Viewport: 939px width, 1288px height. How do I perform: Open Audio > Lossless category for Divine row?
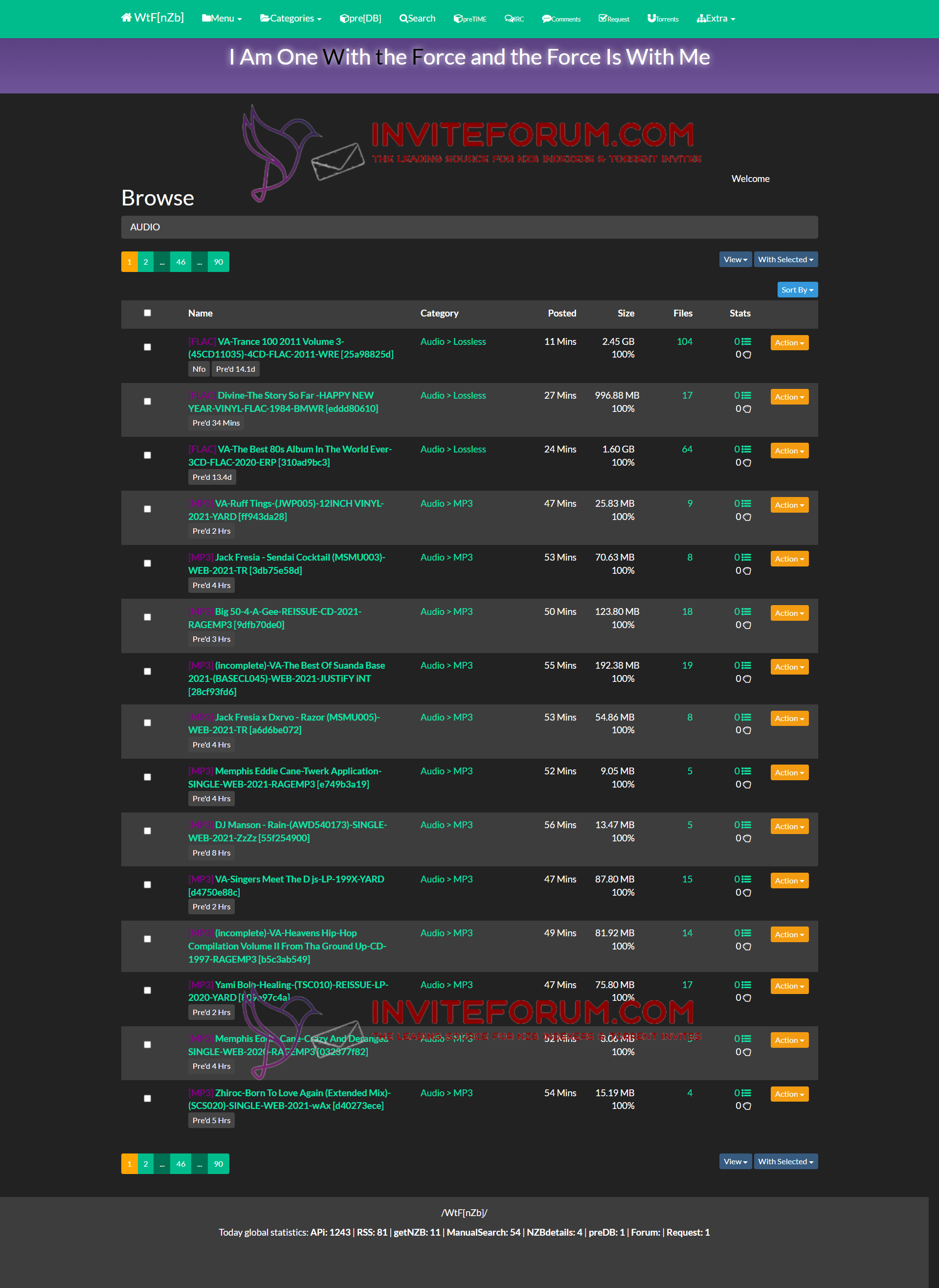coord(453,396)
